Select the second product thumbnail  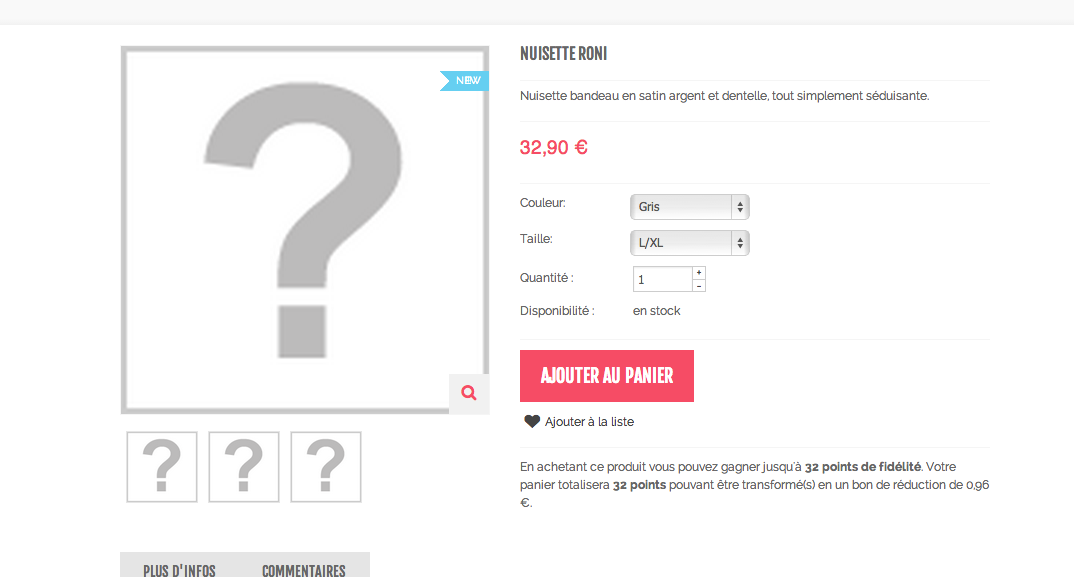(244, 467)
